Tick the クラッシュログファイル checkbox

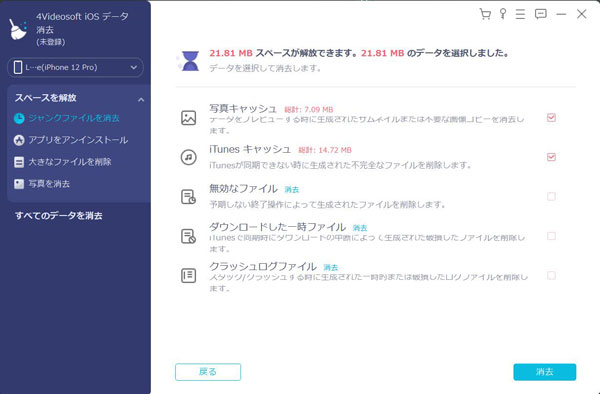point(551,275)
